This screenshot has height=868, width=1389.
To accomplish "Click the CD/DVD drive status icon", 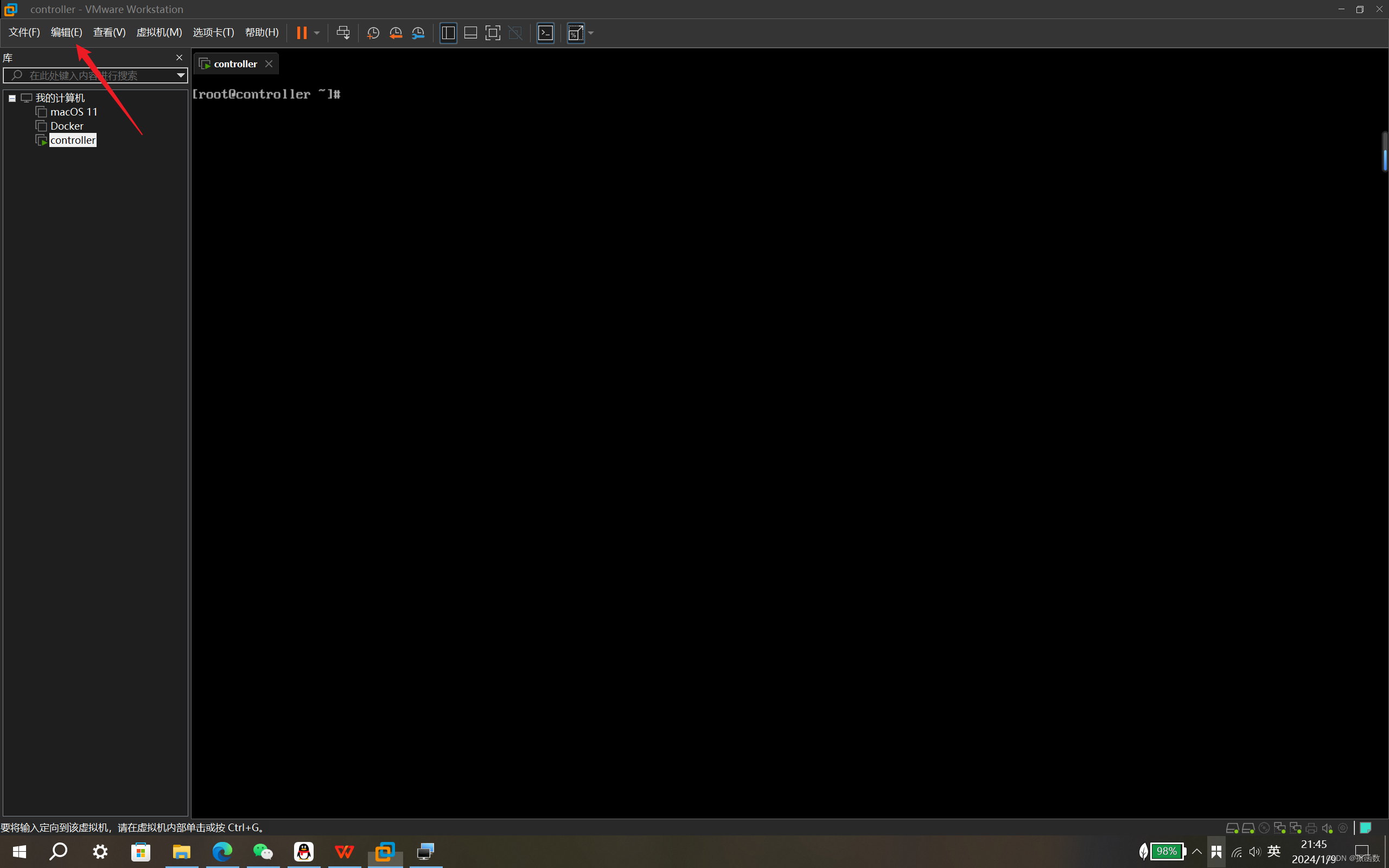I will click(1264, 828).
